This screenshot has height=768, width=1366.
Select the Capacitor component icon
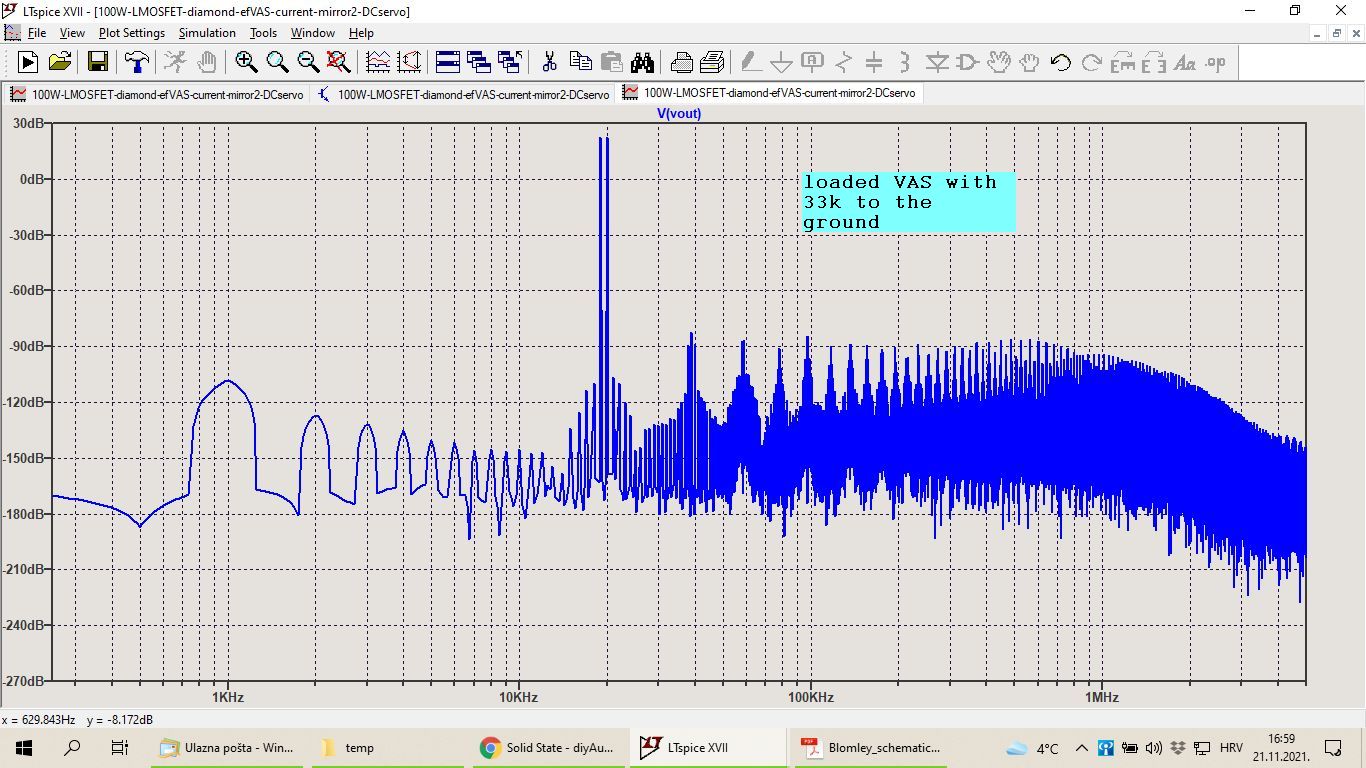[x=874, y=62]
